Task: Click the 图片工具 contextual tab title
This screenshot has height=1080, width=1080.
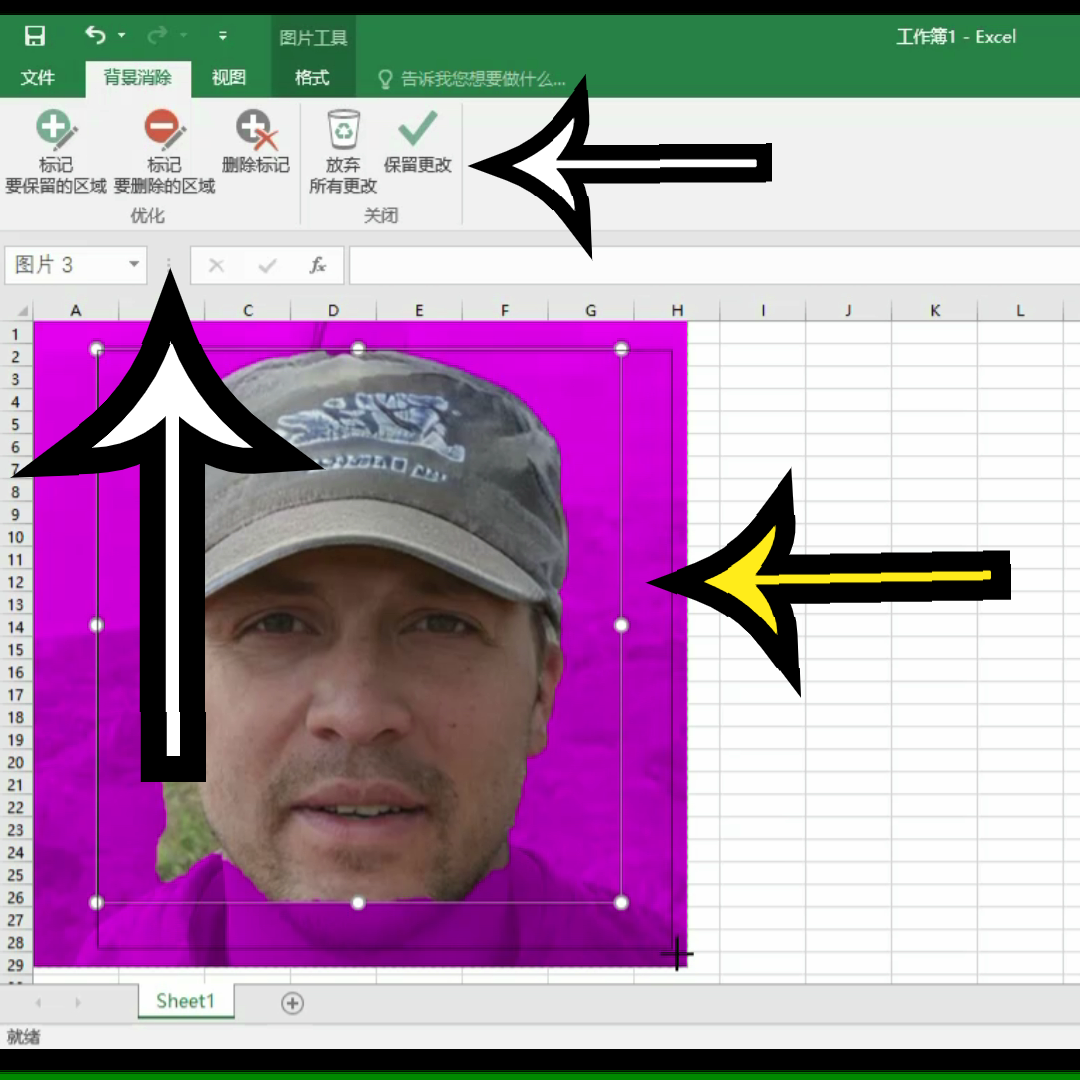Action: pos(313,37)
